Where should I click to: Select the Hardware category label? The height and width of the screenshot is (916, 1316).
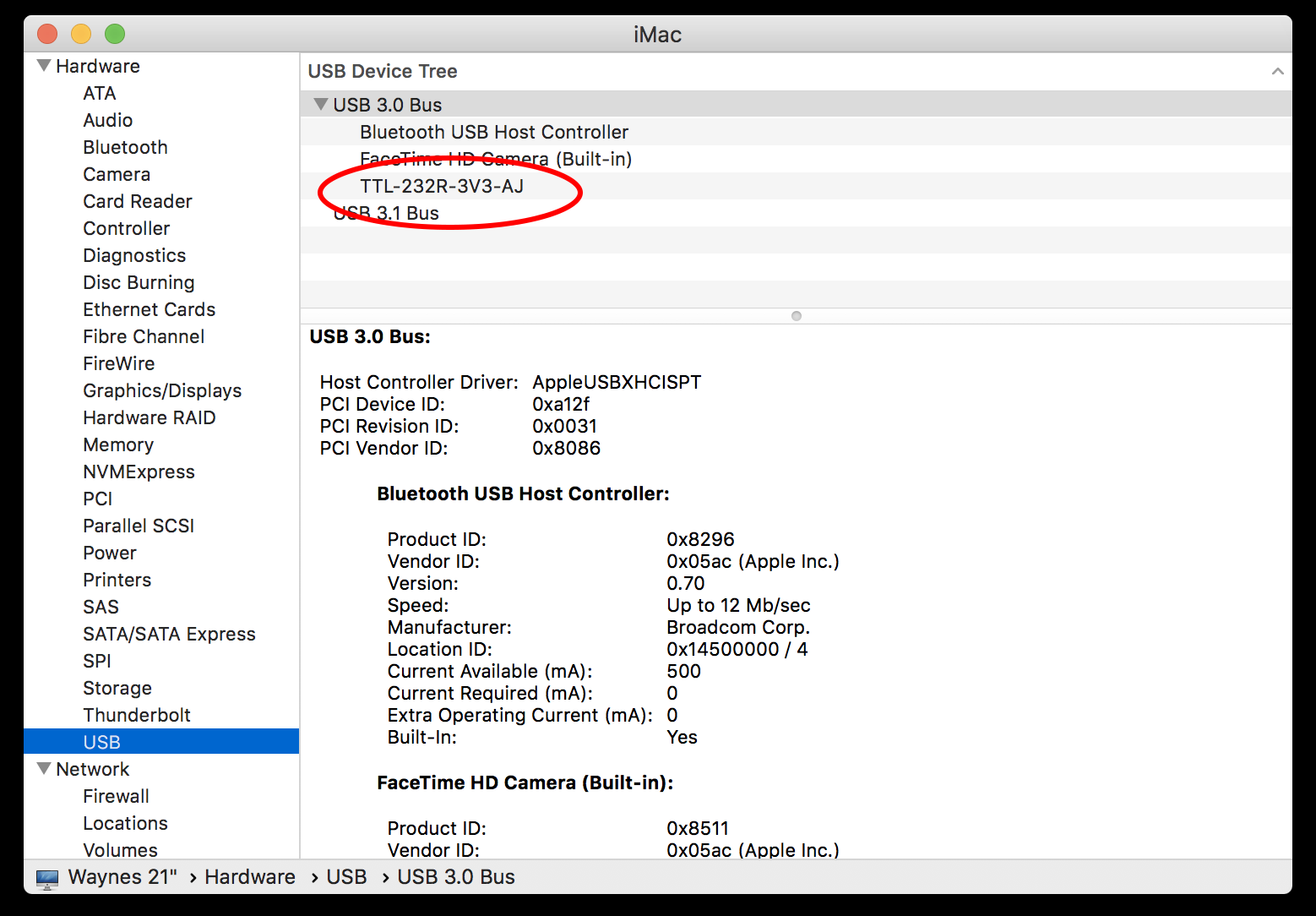tap(98, 66)
